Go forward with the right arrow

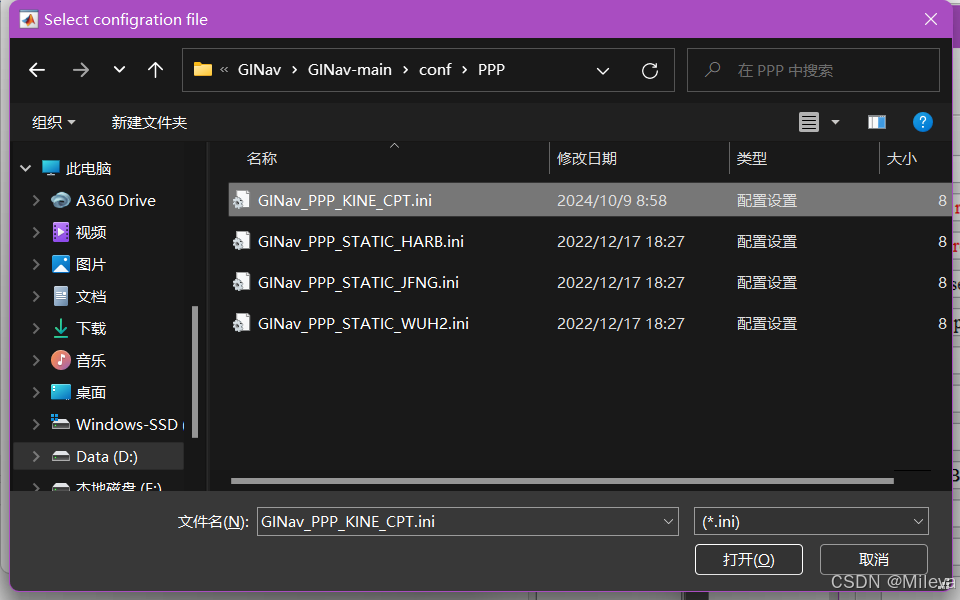[81, 70]
